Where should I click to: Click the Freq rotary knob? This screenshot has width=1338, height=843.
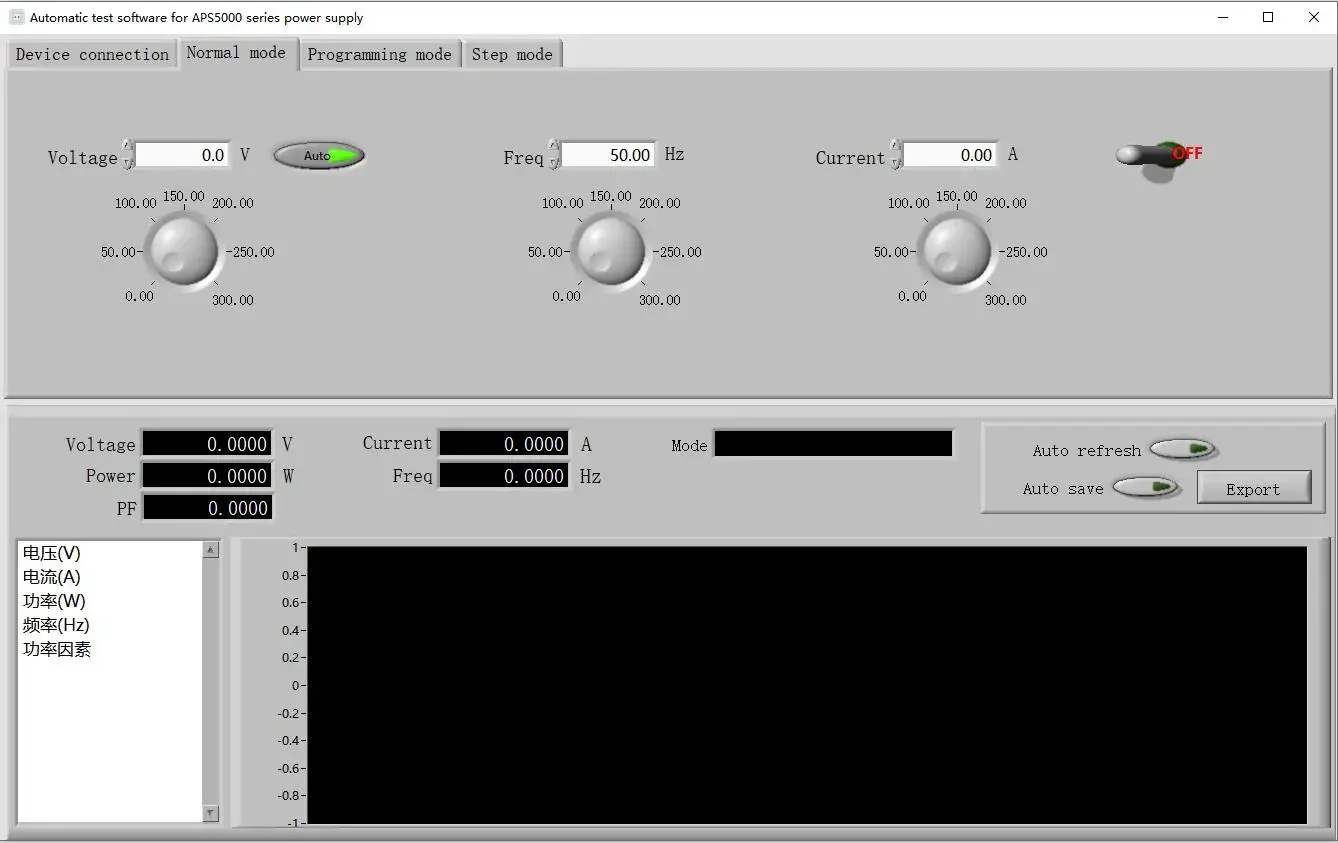coord(611,250)
